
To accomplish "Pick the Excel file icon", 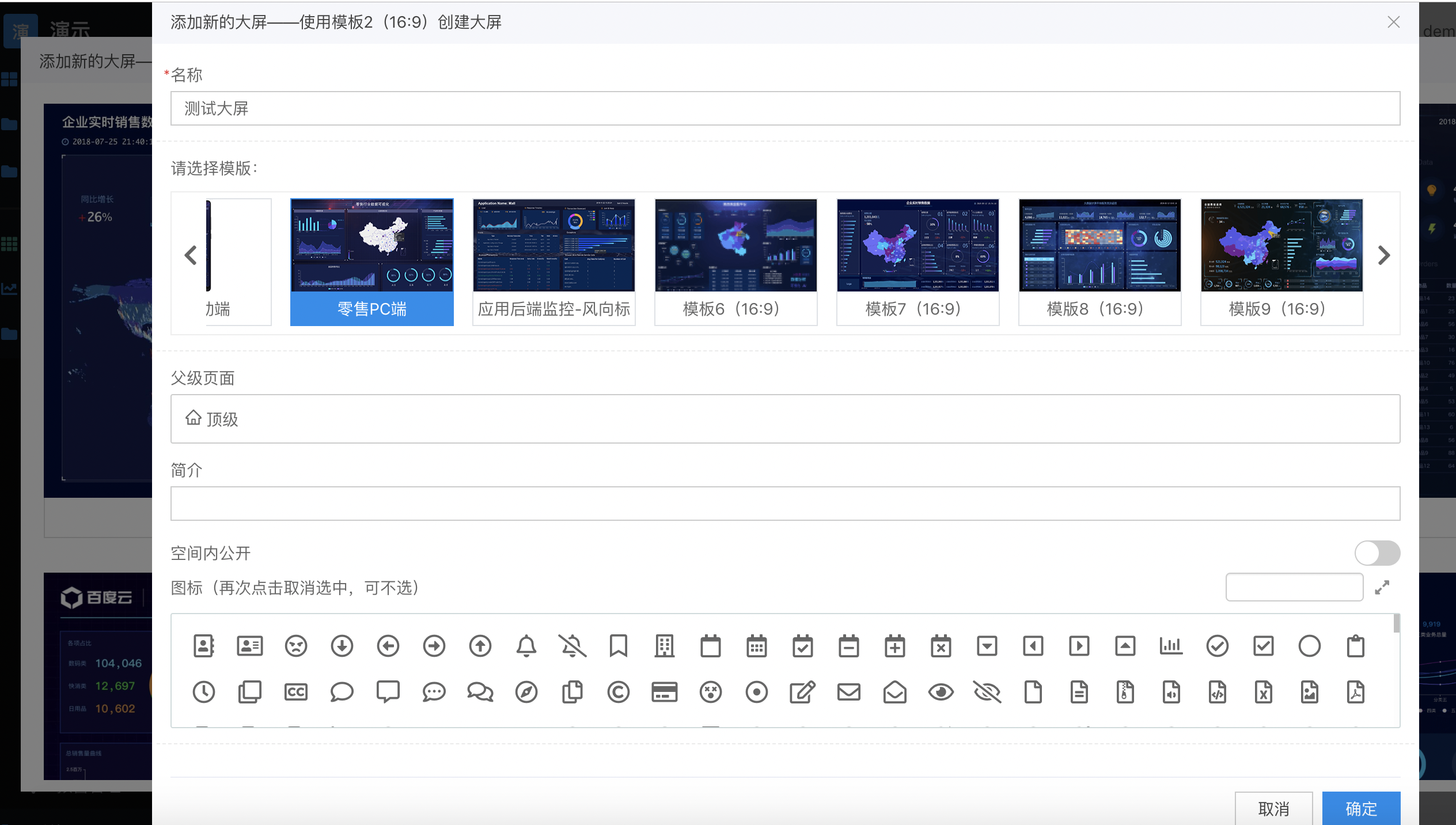I will point(1264,692).
